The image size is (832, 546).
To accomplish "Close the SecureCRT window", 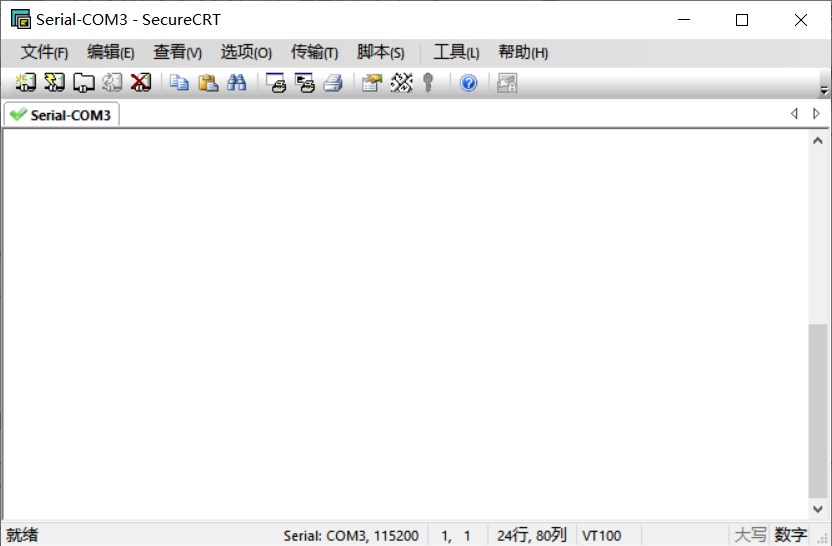I will (x=801, y=20).
